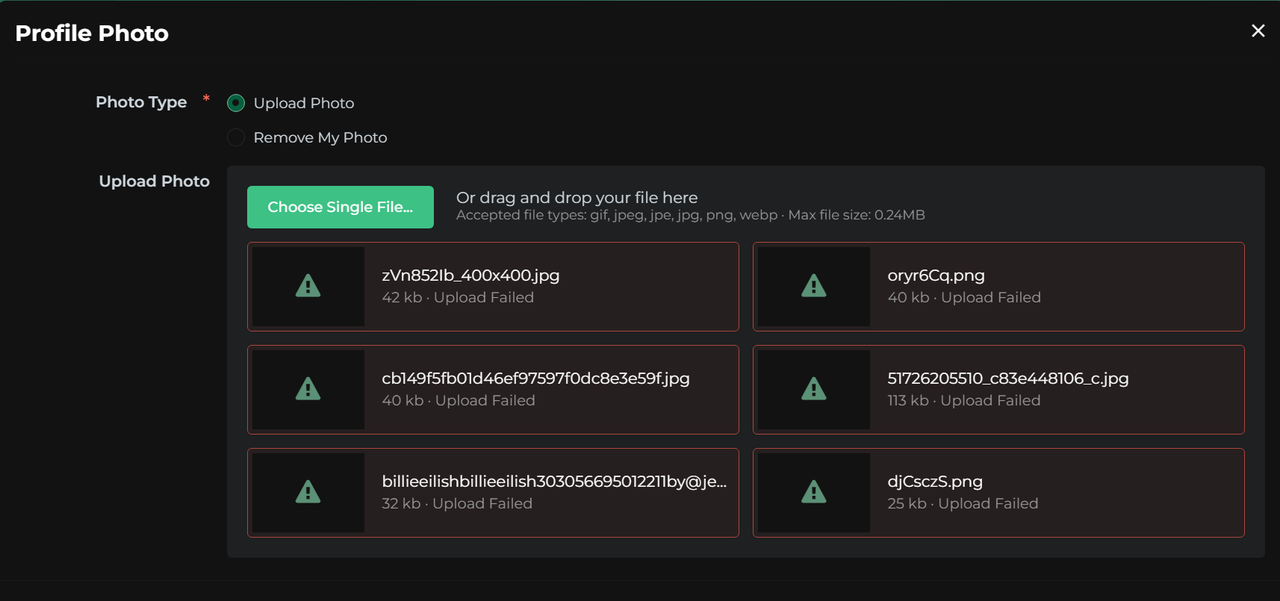Click '42 kb · Upload Failed' status text
This screenshot has height=601, width=1280.
tap(458, 297)
